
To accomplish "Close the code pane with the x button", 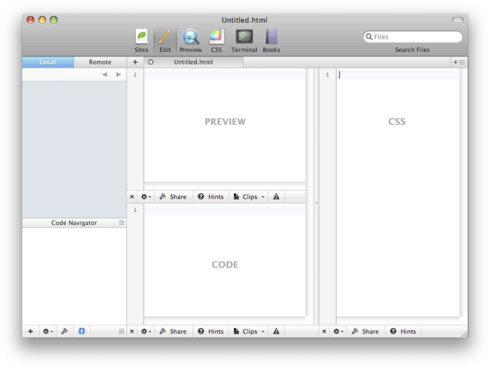I will pyautogui.click(x=132, y=331).
